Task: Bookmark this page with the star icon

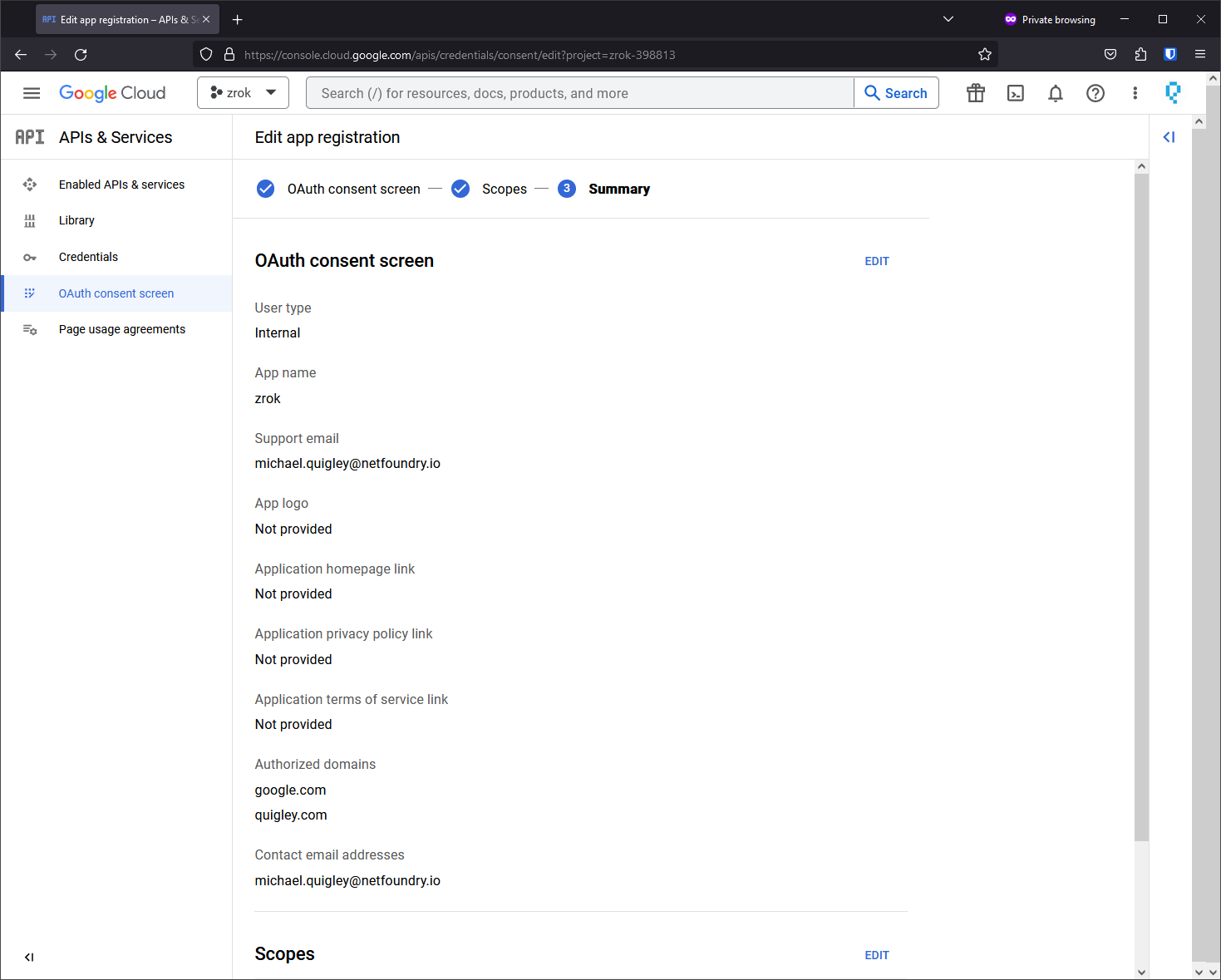Action: [x=985, y=55]
